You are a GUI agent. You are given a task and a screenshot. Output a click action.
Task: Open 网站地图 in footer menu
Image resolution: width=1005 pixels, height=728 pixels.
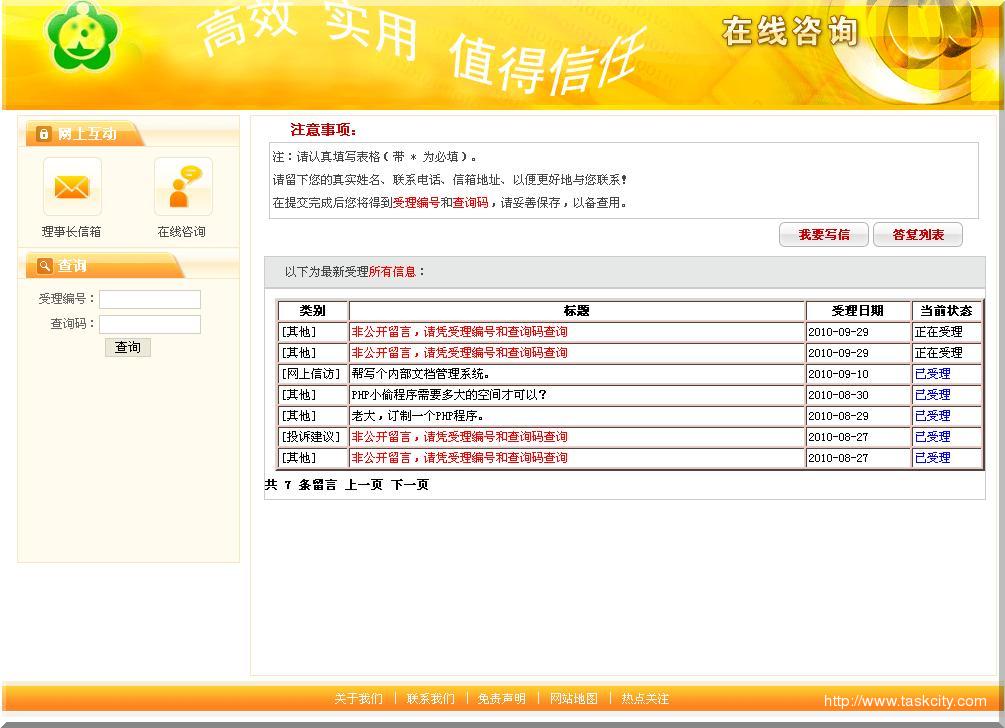click(574, 699)
